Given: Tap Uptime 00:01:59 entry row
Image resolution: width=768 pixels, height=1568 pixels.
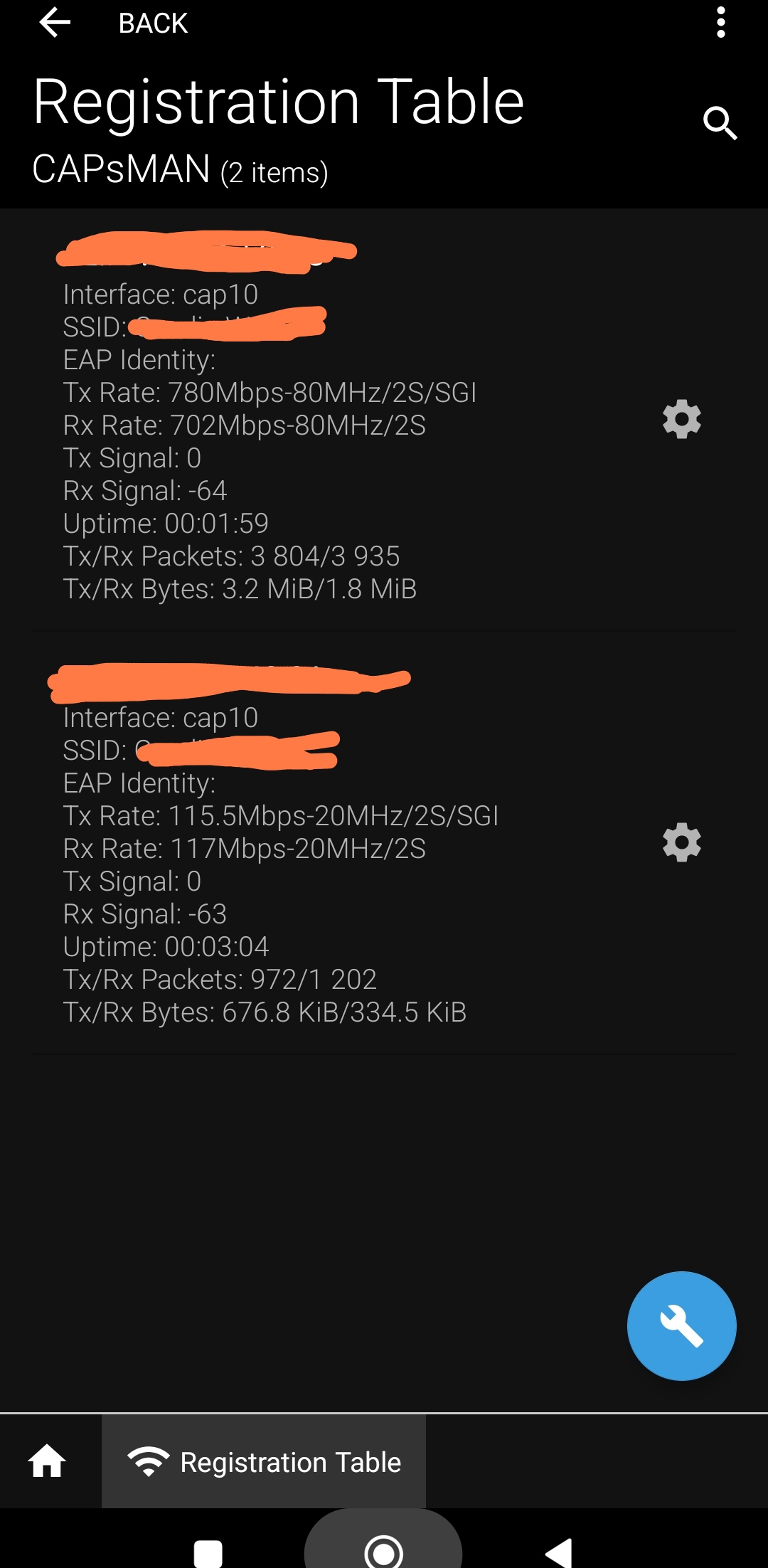Looking at the screenshot, I should (166, 524).
